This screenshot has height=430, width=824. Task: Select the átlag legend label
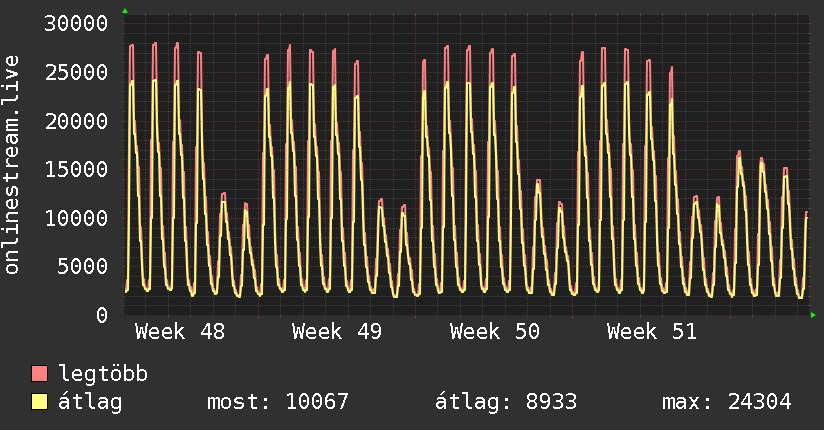click(x=91, y=402)
